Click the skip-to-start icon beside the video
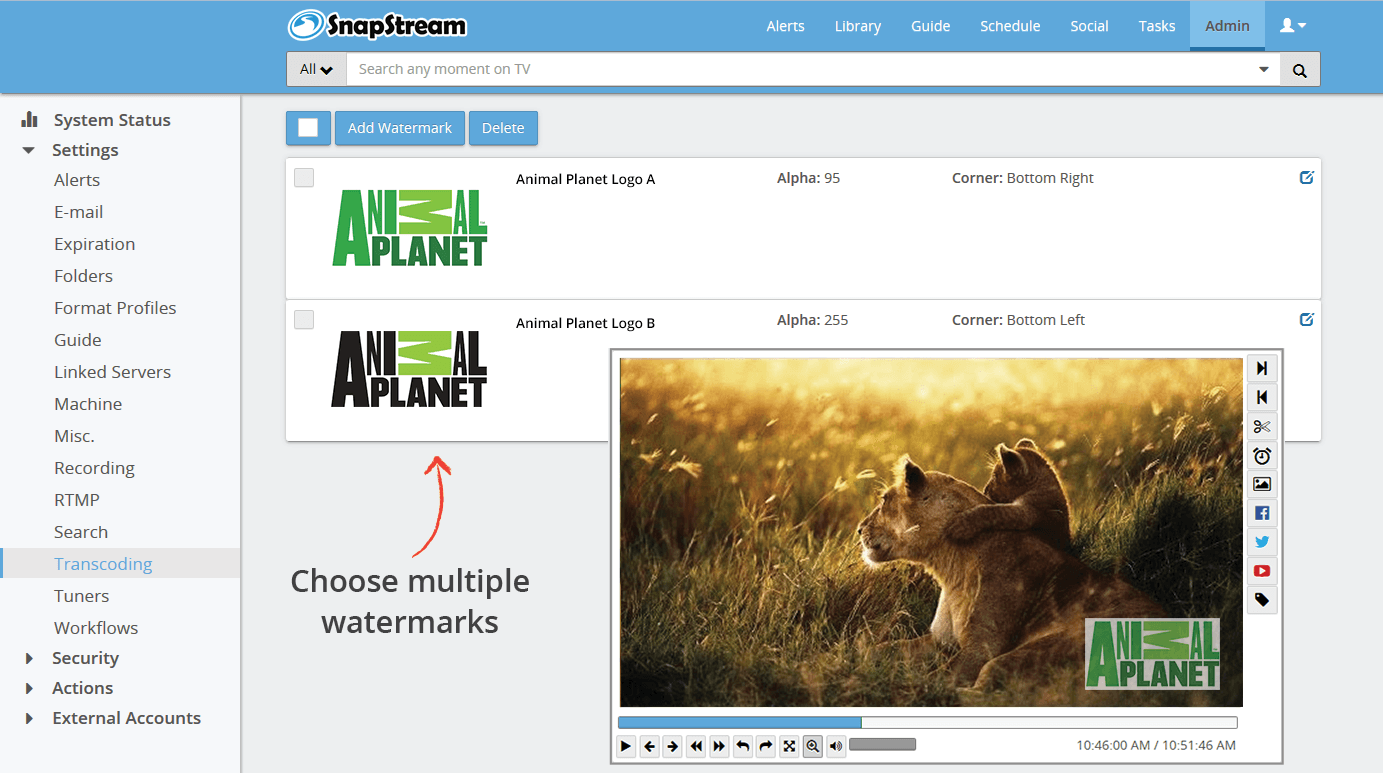This screenshot has height=773, width=1383. click(1262, 398)
